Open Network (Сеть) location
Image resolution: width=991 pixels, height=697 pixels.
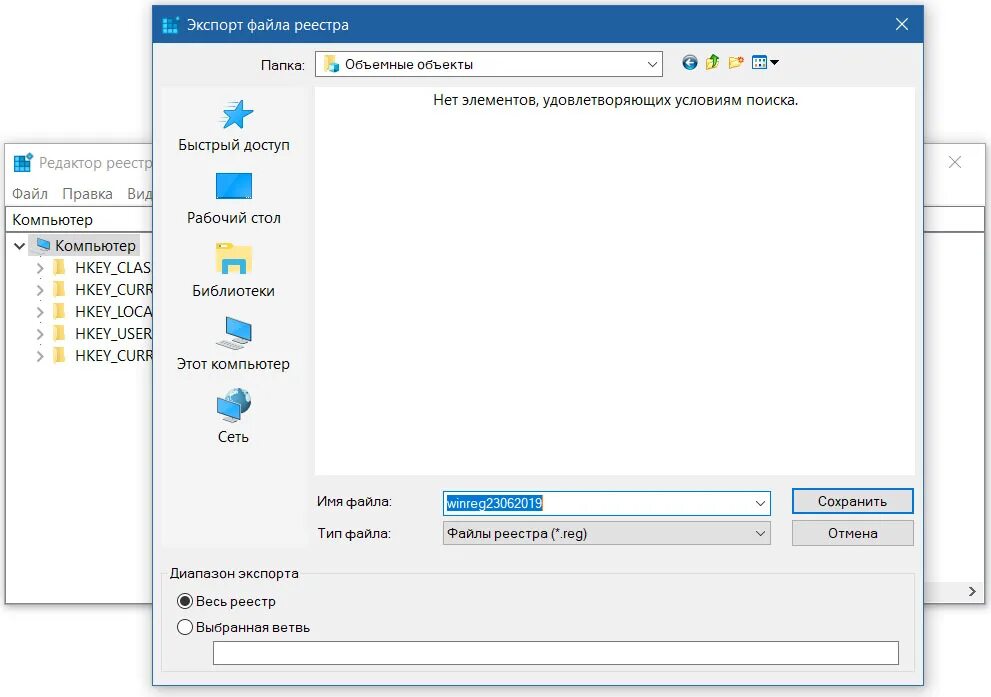pos(234,417)
